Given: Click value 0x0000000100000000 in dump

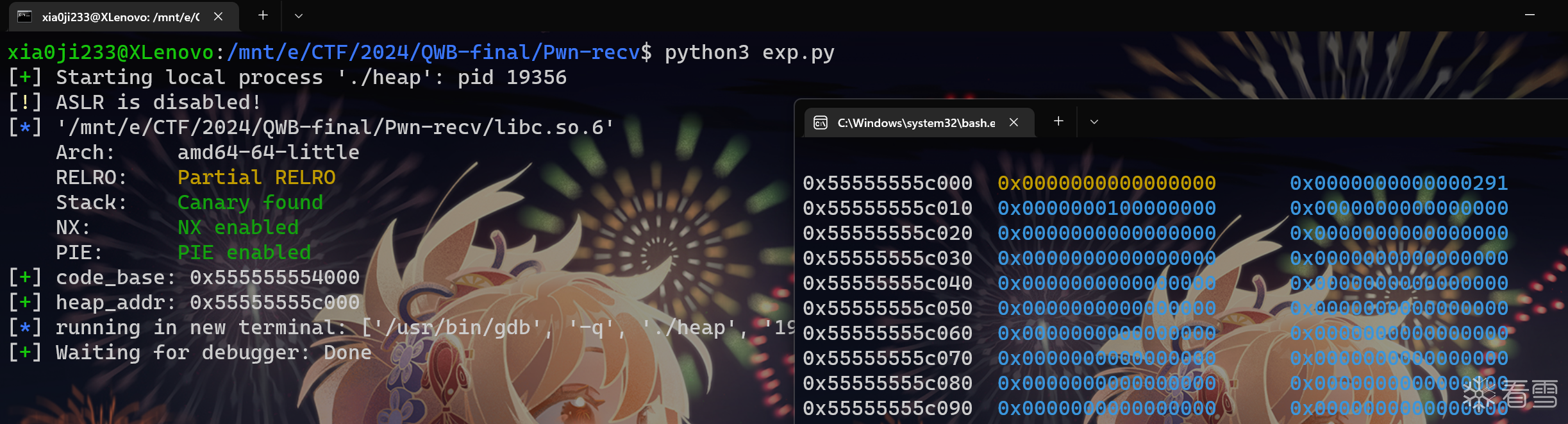Looking at the screenshot, I should (x=1107, y=208).
